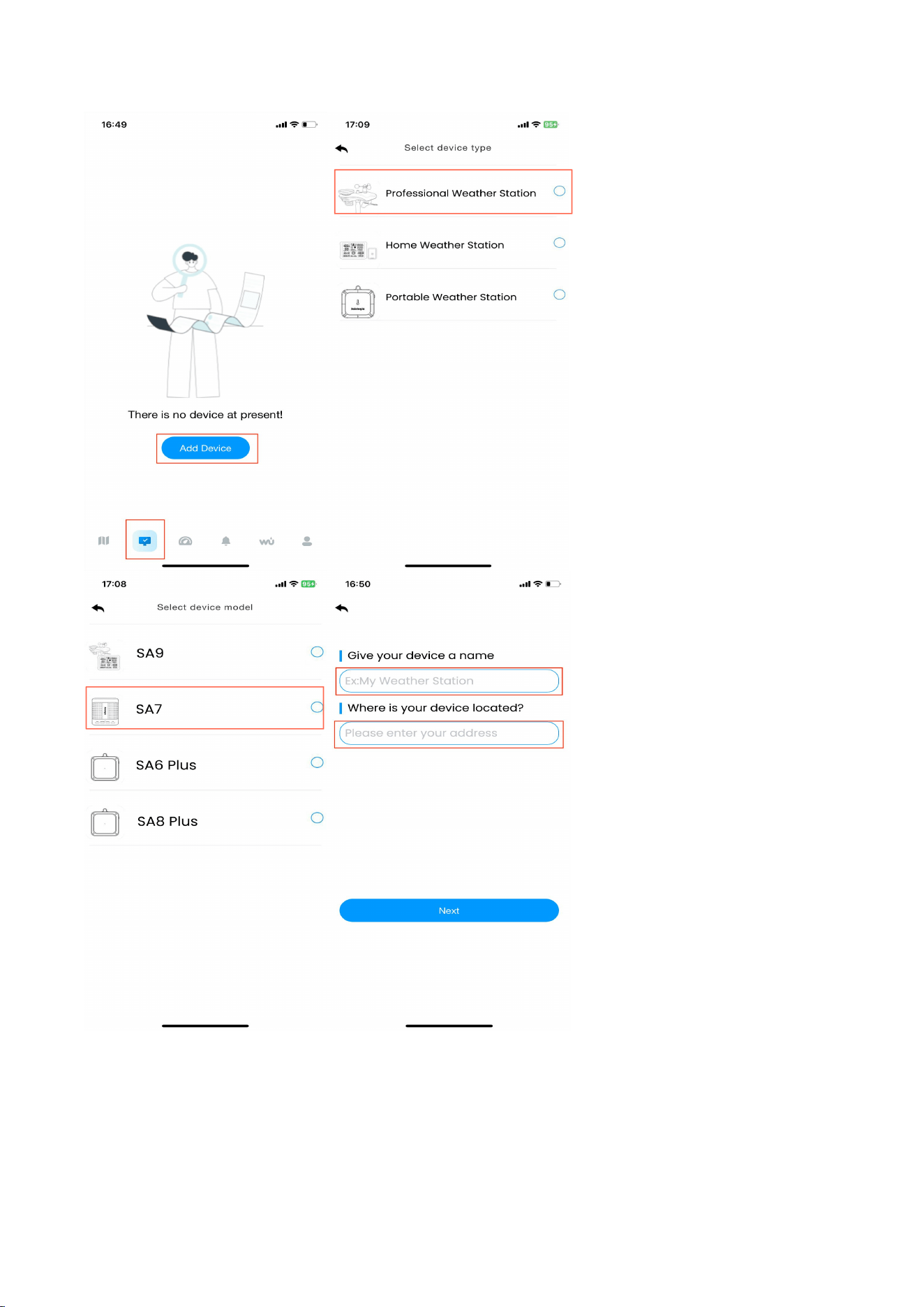Choose the SA7 model radio button

pos(317,707)
